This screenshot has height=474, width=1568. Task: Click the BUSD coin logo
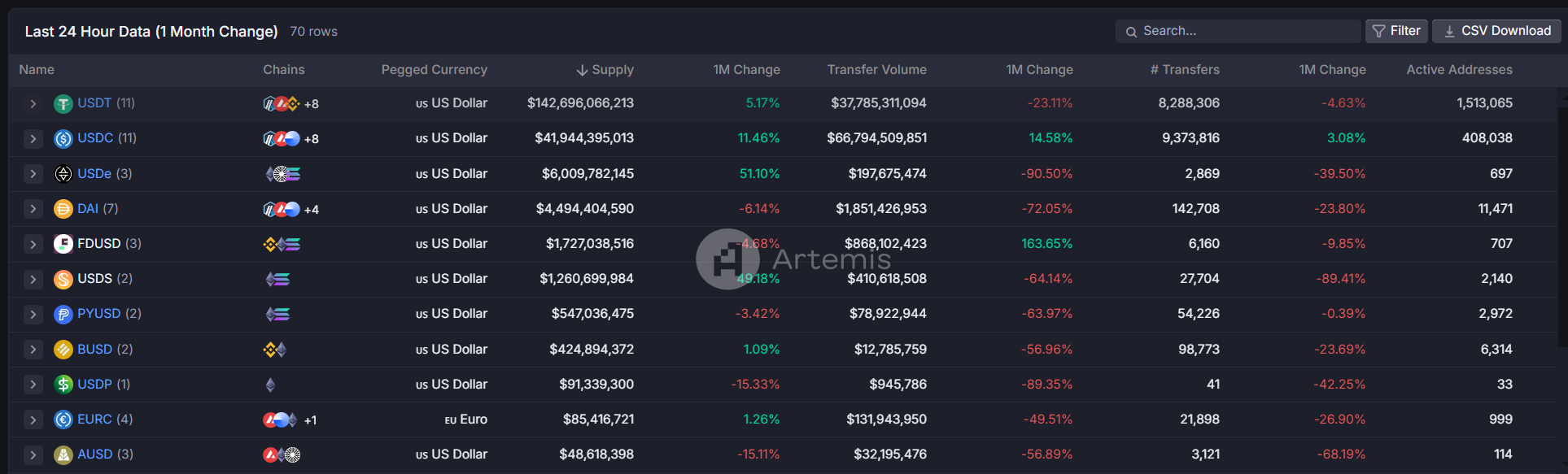(x=63, y=350)
